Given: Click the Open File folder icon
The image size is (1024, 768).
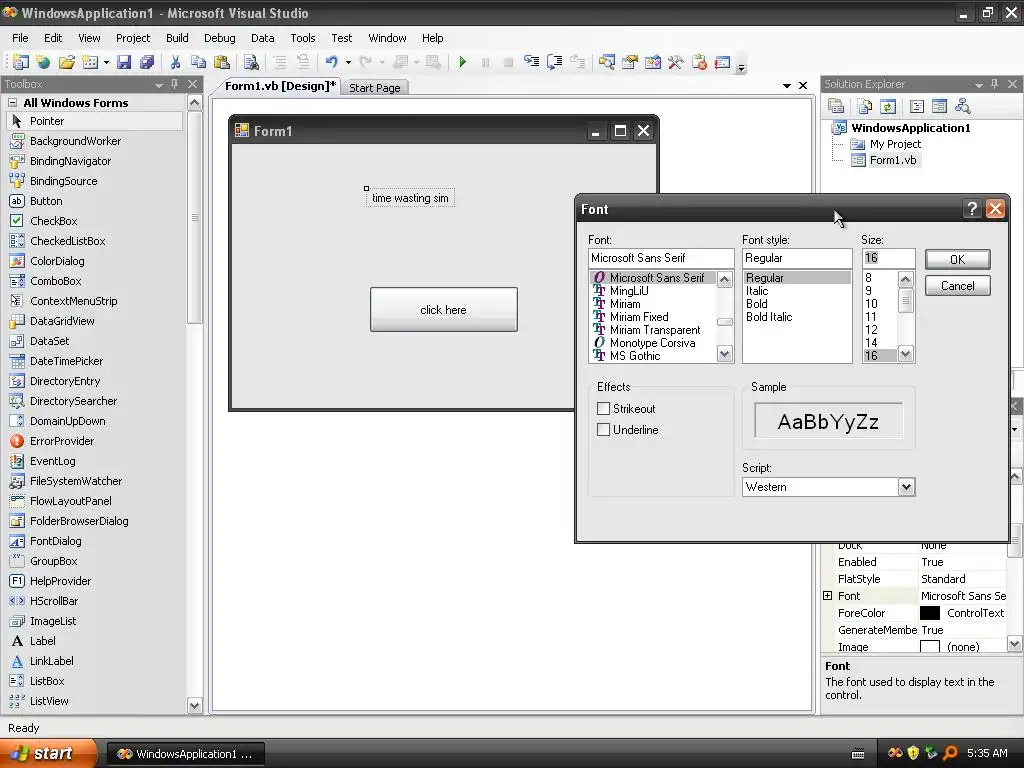Looking at the screenshot, I should pos(67,62).
